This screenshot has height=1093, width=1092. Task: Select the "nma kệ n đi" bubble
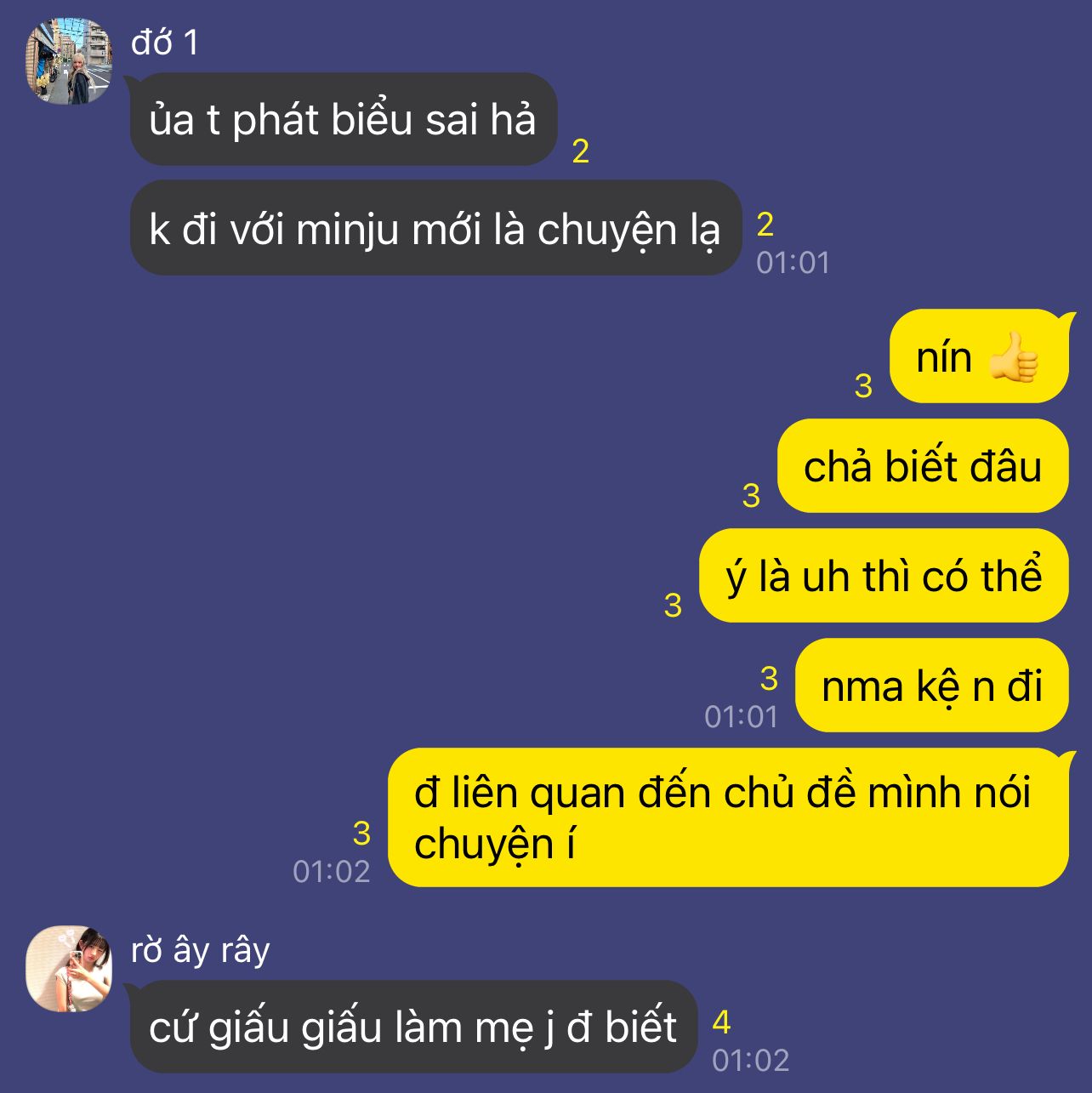pos(932,686)
